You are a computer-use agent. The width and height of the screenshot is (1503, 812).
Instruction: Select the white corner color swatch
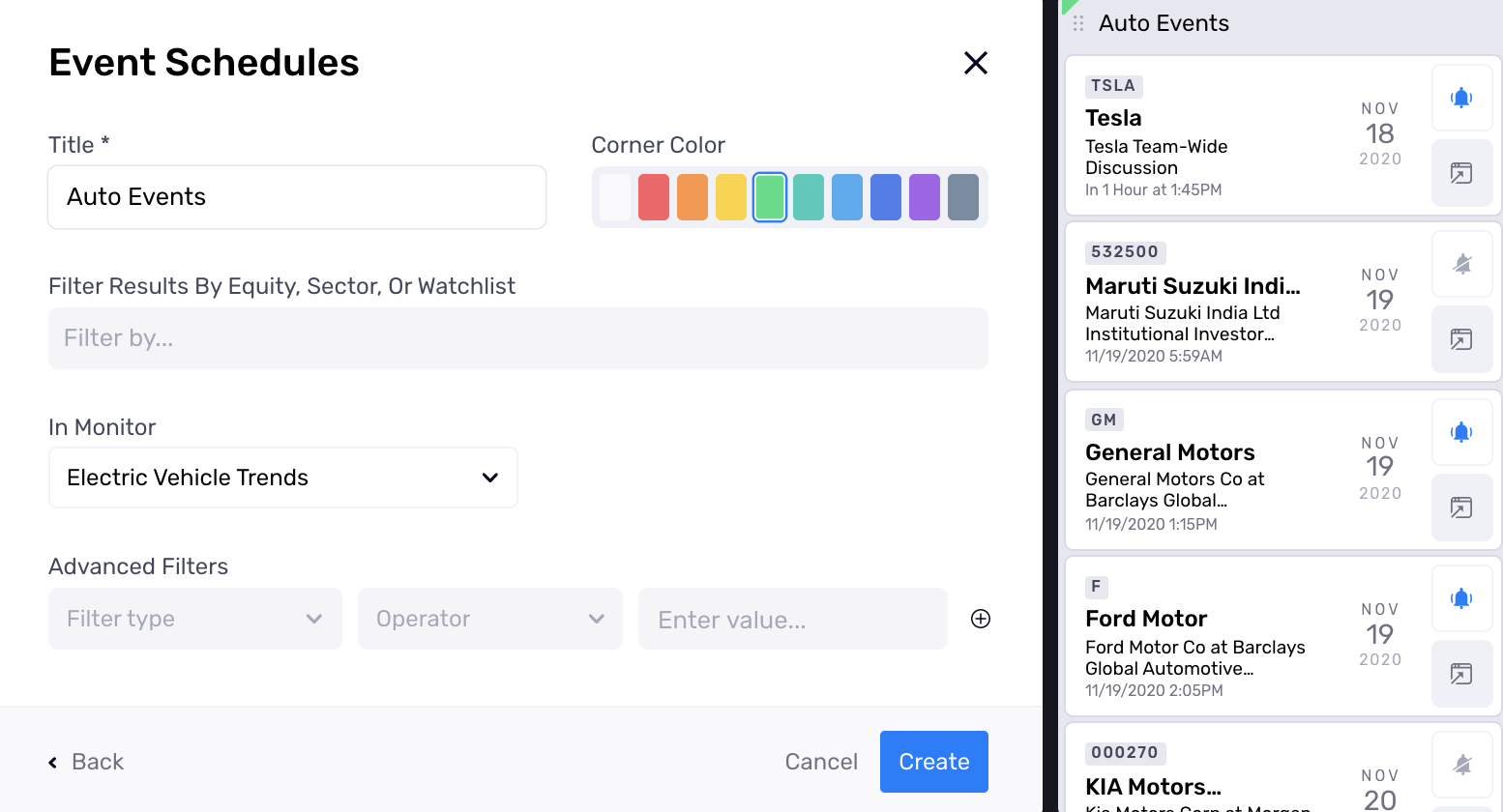(x=615, y=197)
